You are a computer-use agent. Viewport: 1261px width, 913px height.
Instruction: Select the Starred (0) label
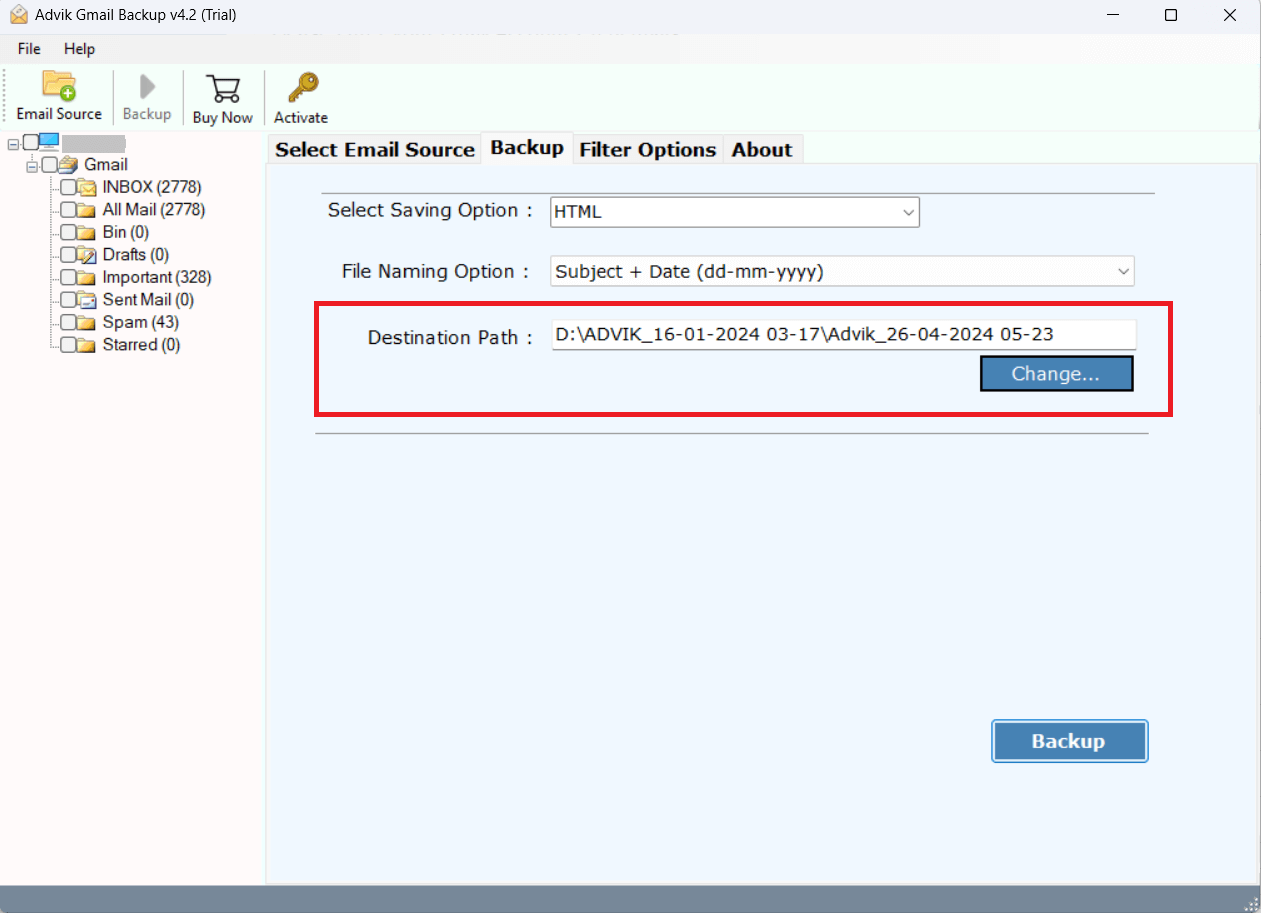tap(141, 345)
